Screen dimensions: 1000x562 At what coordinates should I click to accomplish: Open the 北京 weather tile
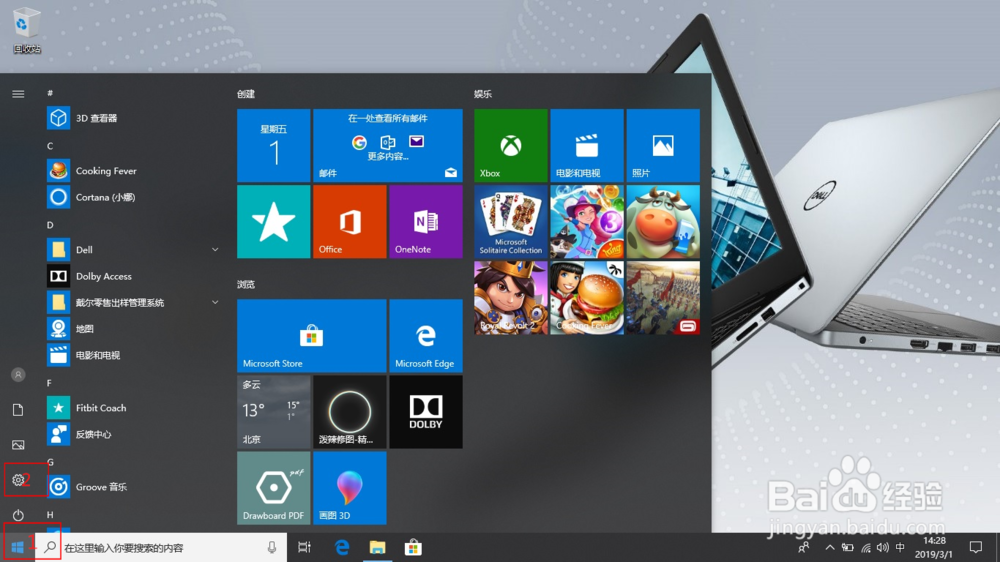point(274,411)
